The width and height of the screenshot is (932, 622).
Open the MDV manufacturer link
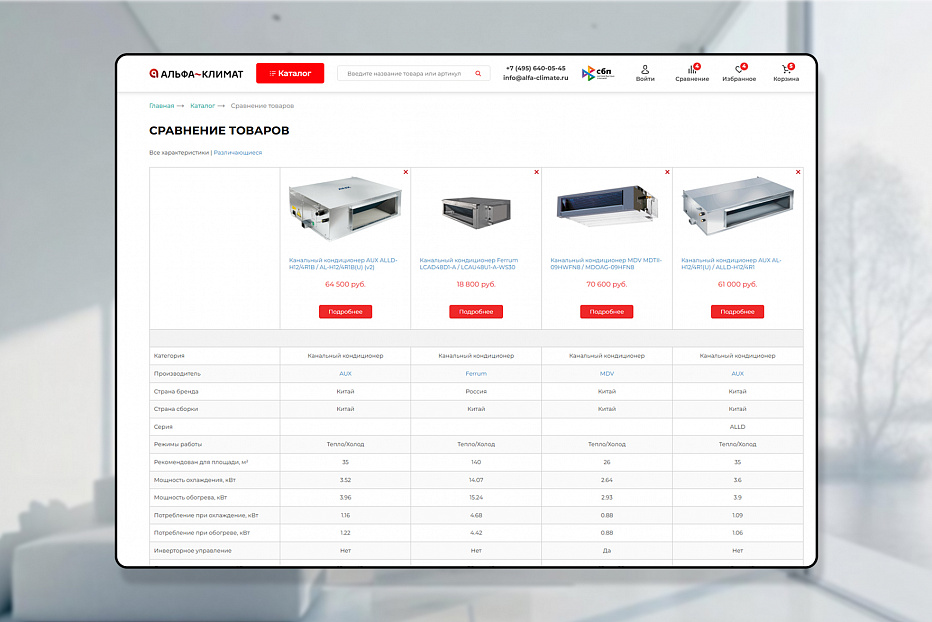click(607, 373)
